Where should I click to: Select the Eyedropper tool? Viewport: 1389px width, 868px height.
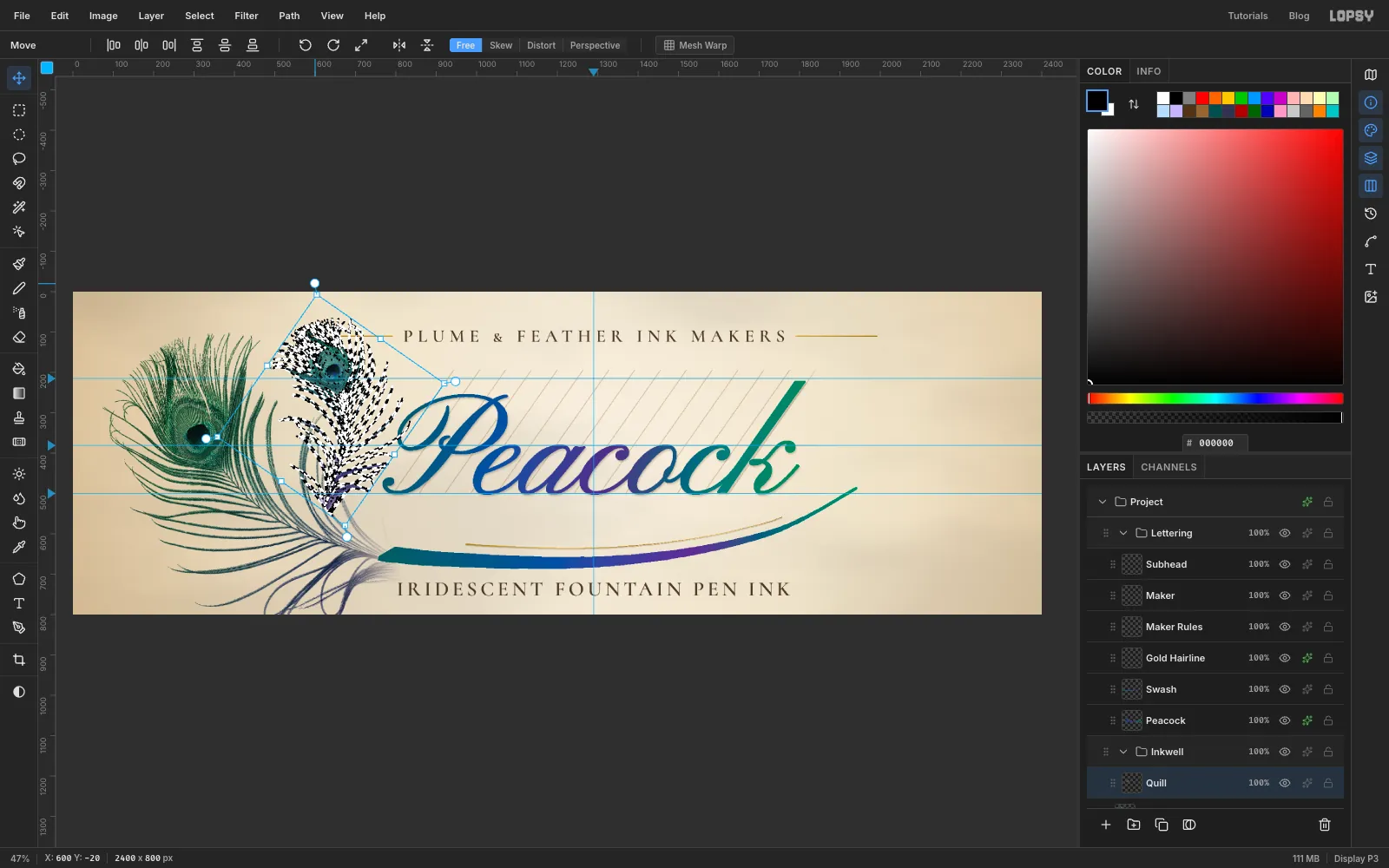(x=19, y=547)
